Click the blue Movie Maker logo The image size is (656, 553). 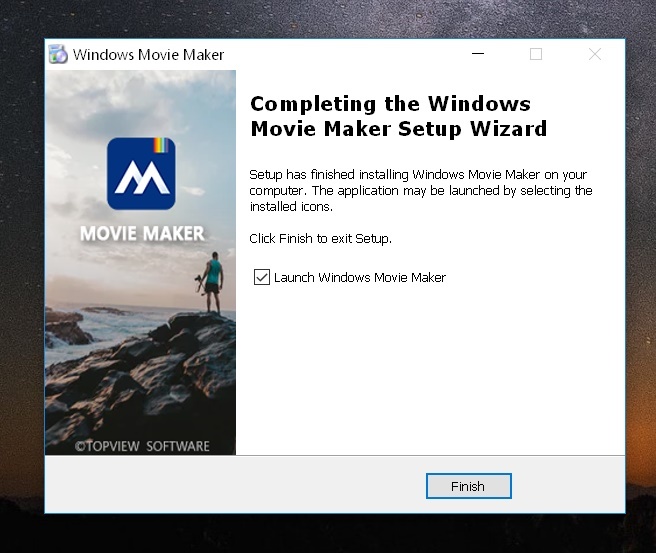[x=140, y=174]
